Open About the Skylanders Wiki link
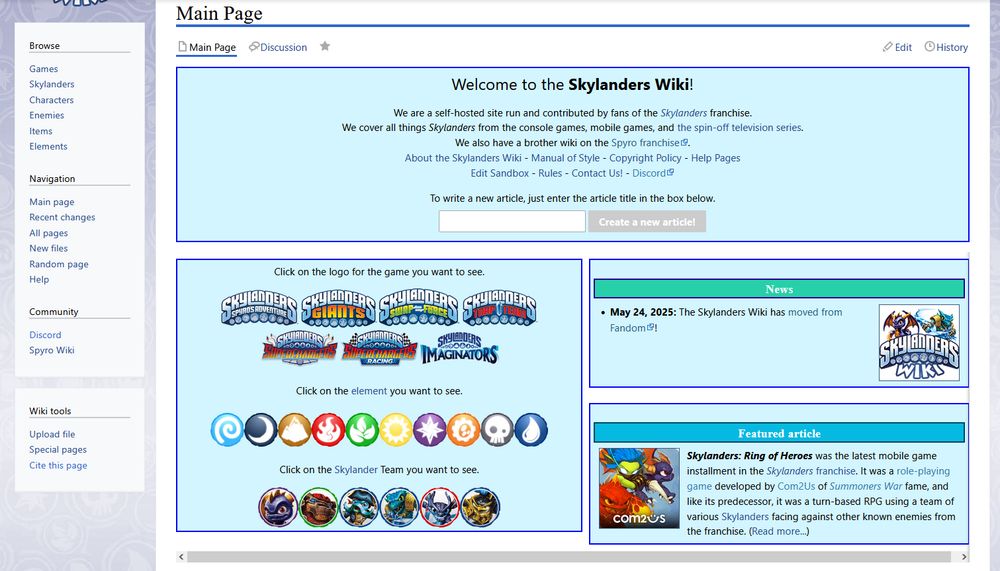This screenshot has height=571, width=1000. pos(463,158)
